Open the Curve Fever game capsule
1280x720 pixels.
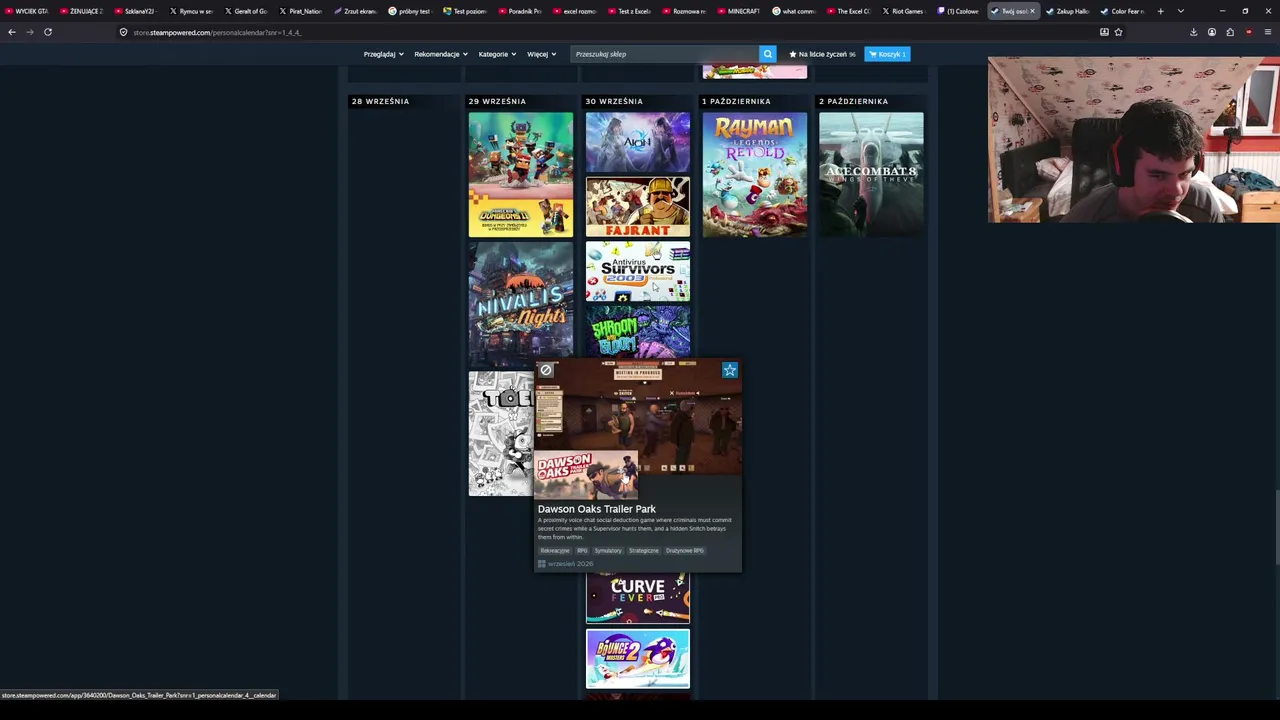point(638,598)
